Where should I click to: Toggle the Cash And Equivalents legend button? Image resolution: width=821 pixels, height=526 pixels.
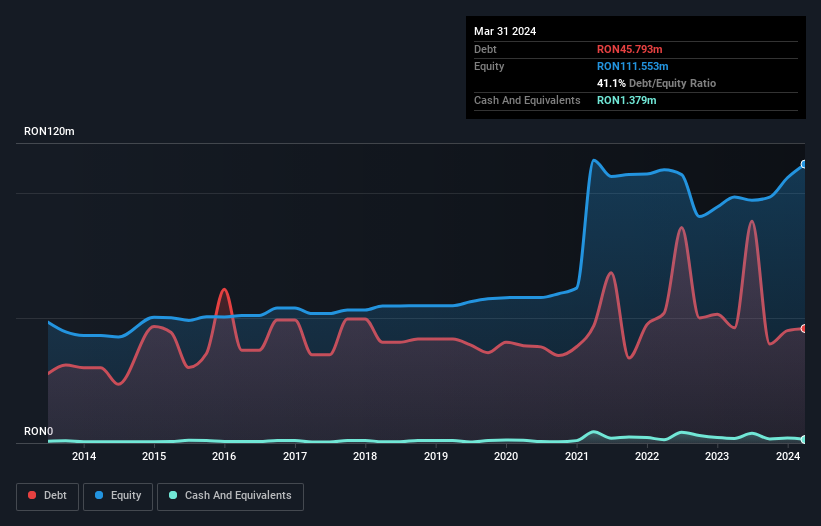(x=230, y=496)
